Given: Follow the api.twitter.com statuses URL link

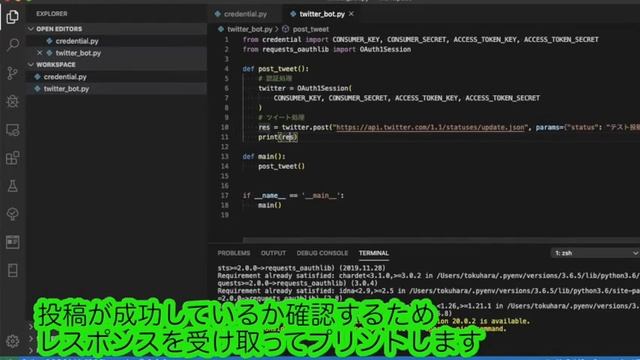Looking at the screenshot, I should [x=430, y=127].
